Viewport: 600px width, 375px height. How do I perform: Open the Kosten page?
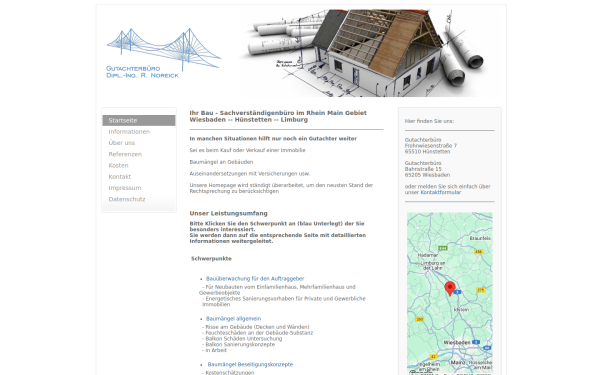[x=118, y=165]
